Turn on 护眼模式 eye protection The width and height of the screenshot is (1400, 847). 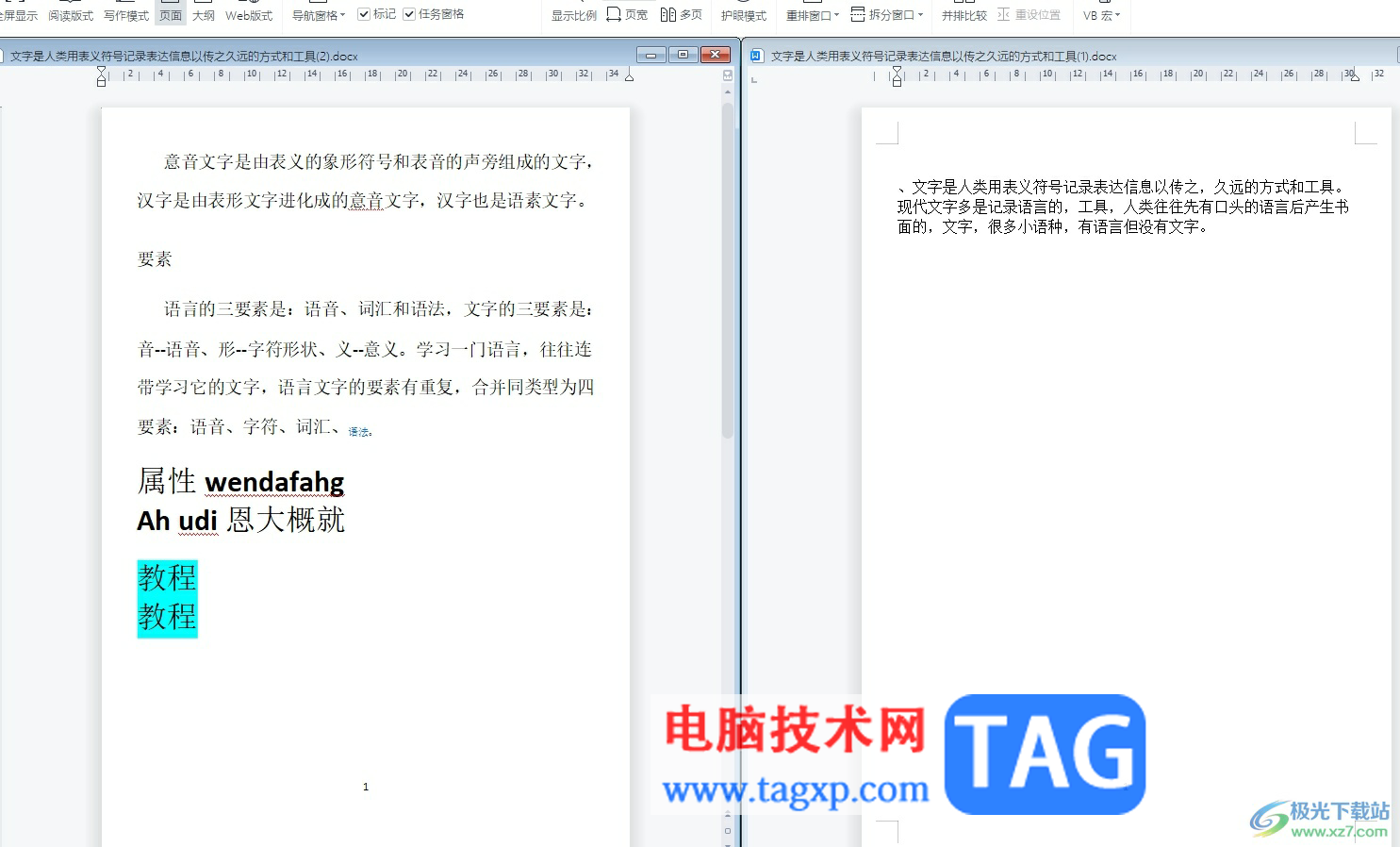[744, 14]
